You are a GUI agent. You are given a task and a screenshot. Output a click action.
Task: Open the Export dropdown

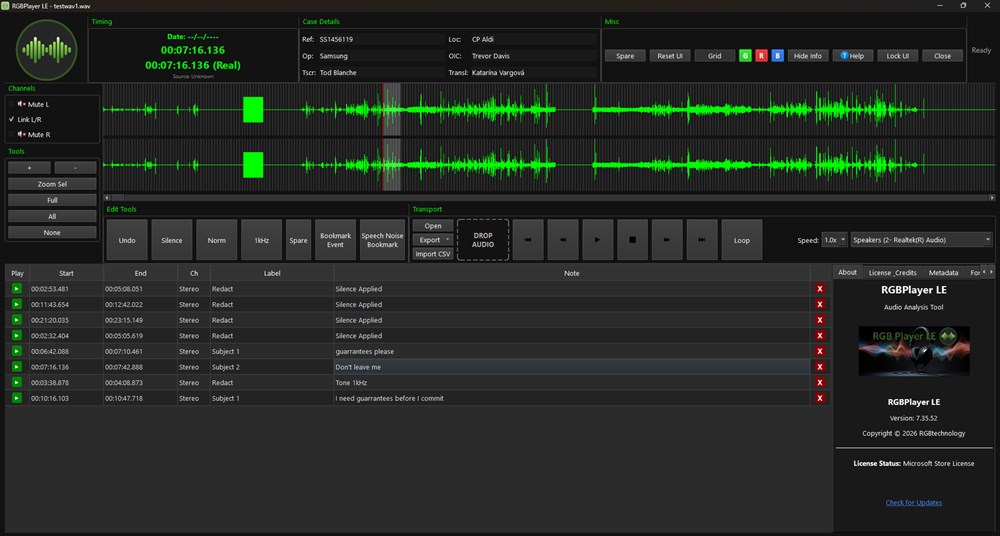click(433, 240)
